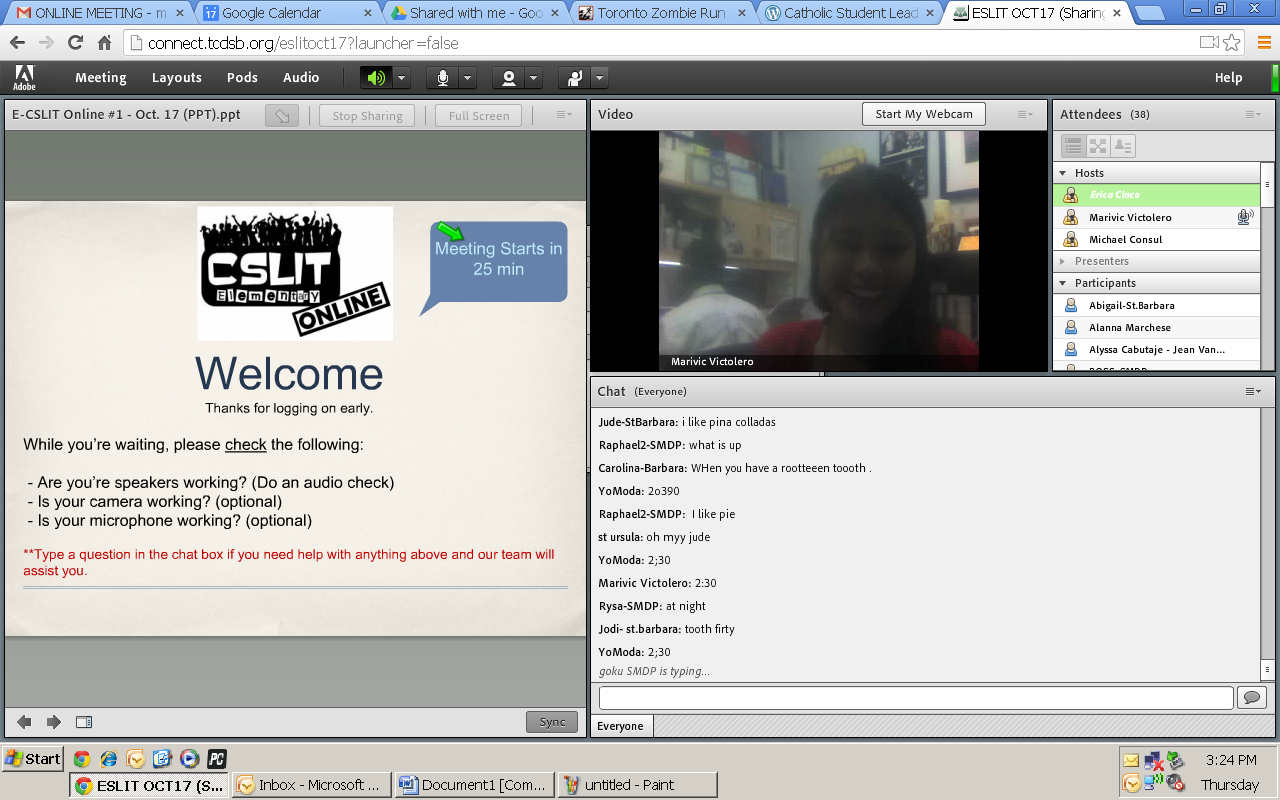This screenshot has height=800, width=1280.
Task: Switch to the attendee status view icon
Action: (x=1123, y=146)
